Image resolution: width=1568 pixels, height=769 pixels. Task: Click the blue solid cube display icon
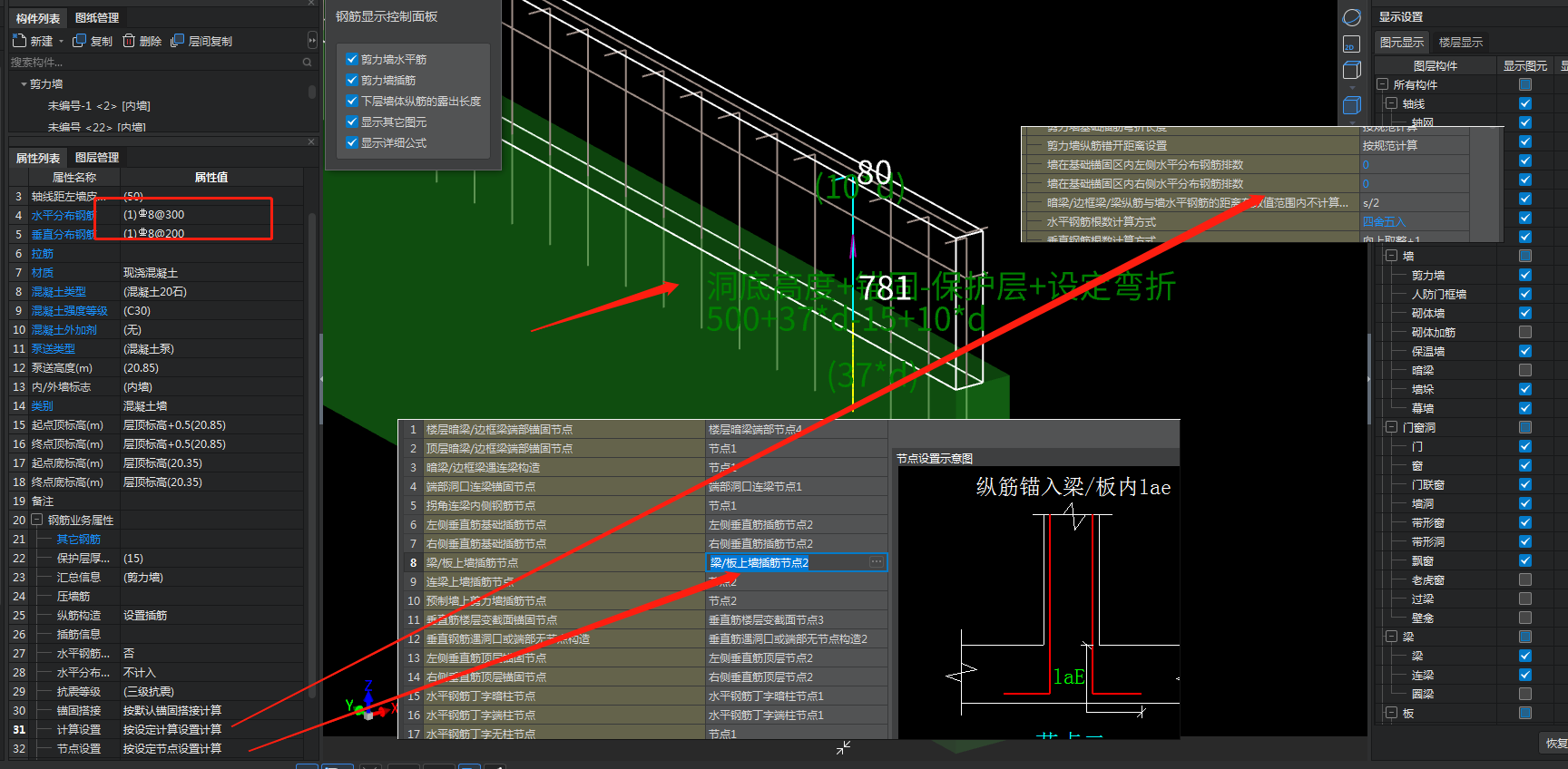(x=1352, y=105)
